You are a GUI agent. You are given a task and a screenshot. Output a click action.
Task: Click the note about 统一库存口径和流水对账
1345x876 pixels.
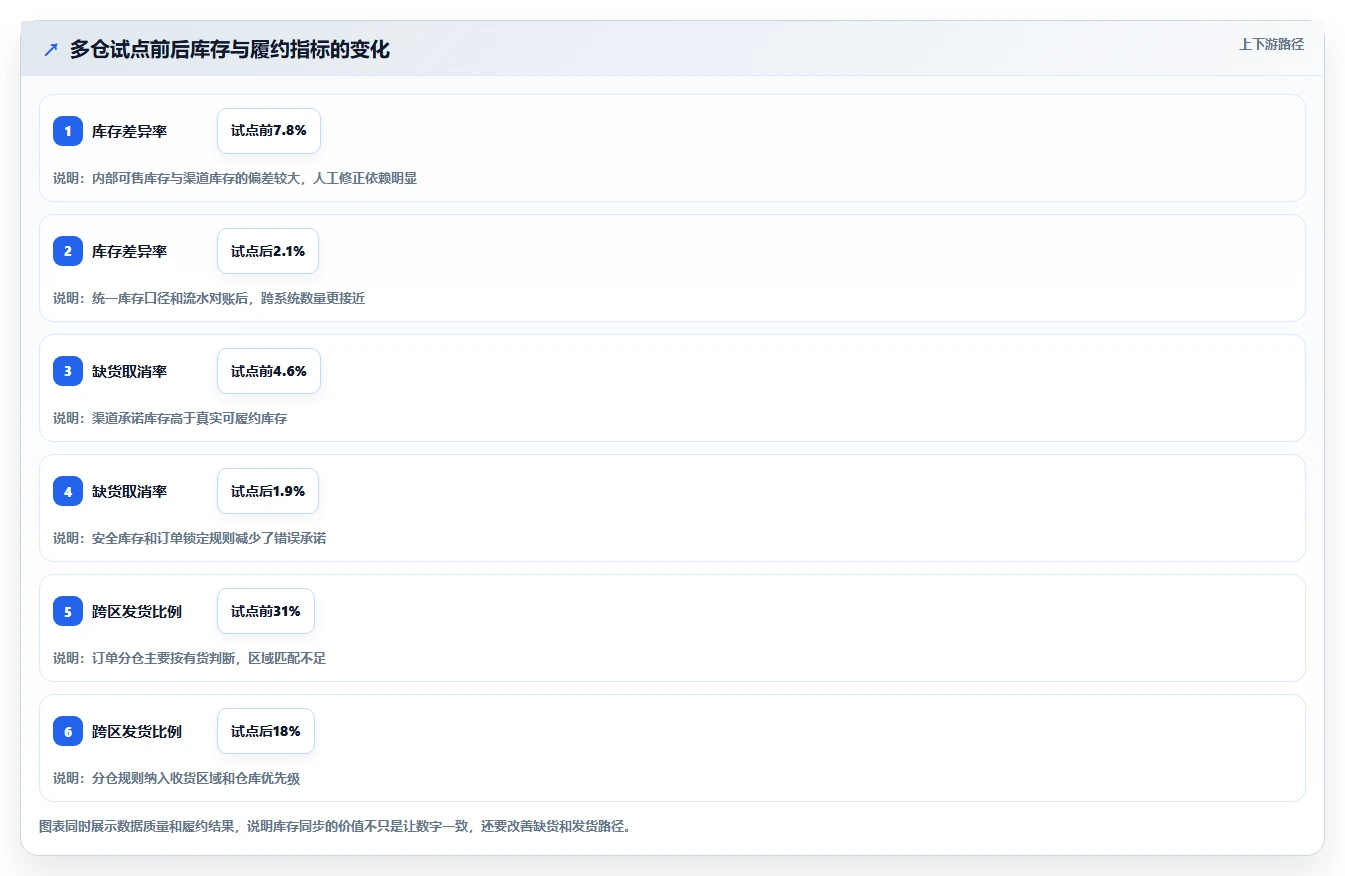(x=209, y=298)
